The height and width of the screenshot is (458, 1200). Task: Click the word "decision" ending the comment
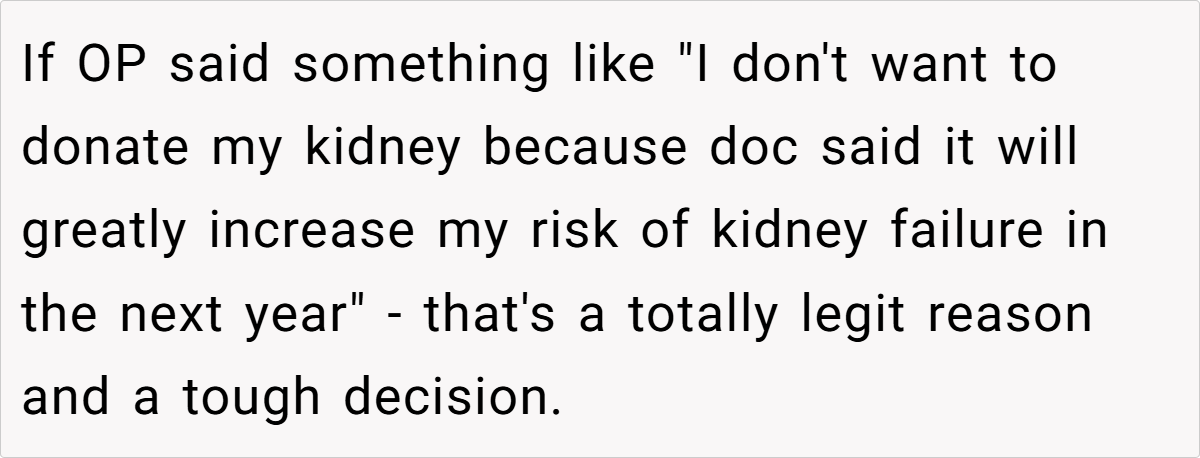[443, 398]
